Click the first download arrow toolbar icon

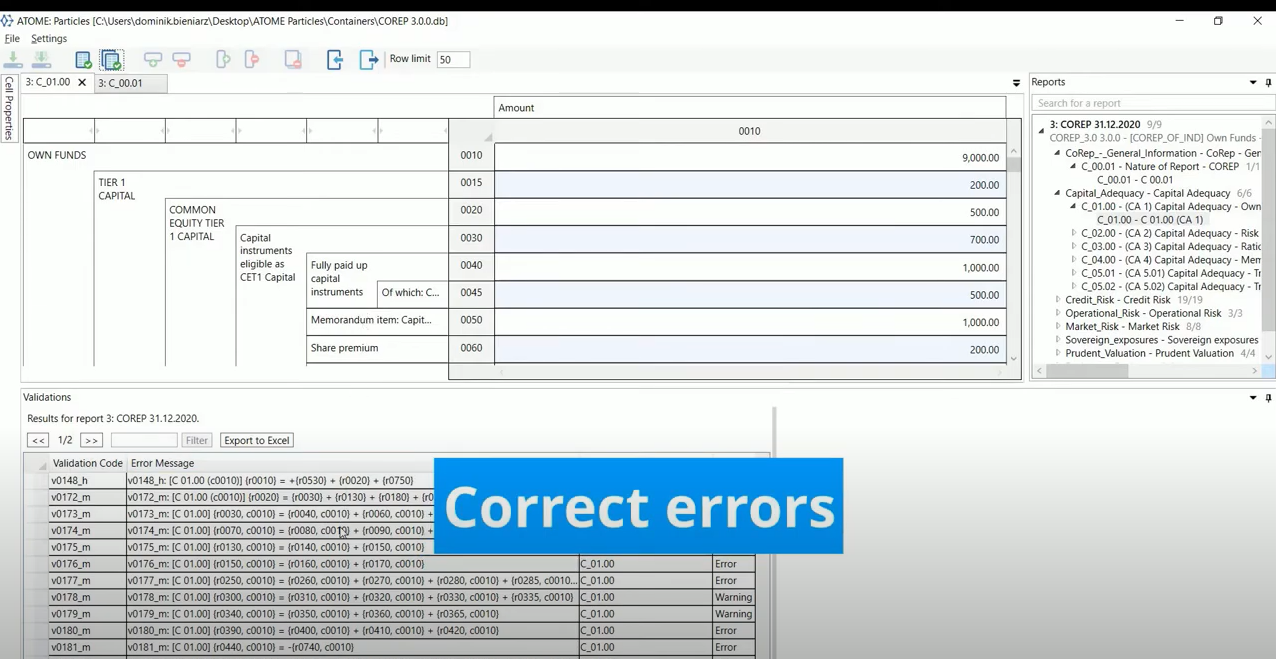click(14, 60)
